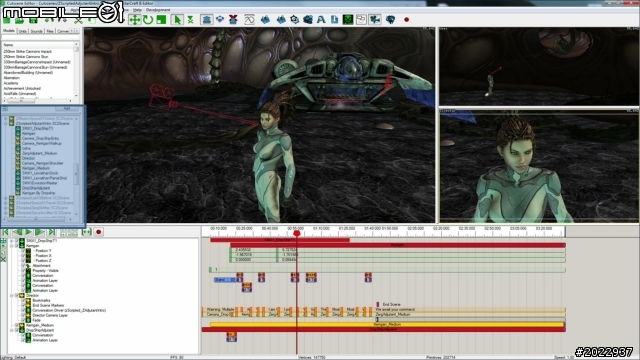The width and height of the screenshot is (640, 360).
Task: Switch to the Files tab
Action: pyautogui.click(x=50, y=31)
